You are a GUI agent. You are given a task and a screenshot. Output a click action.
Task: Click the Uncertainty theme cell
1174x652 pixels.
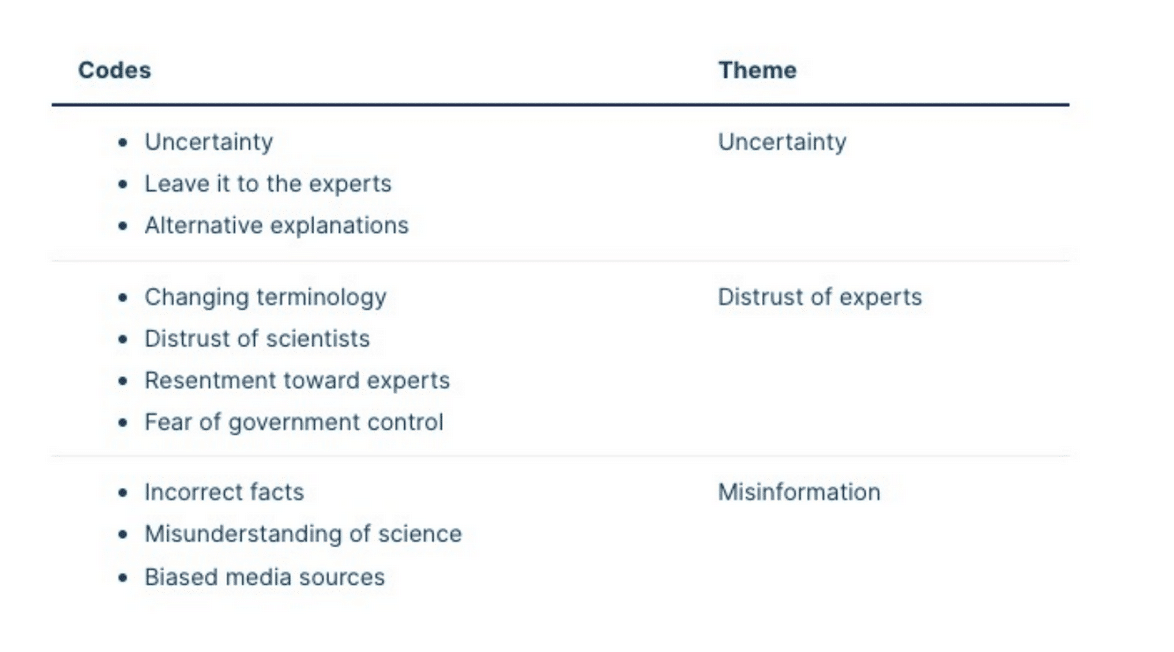coord(782,142)
